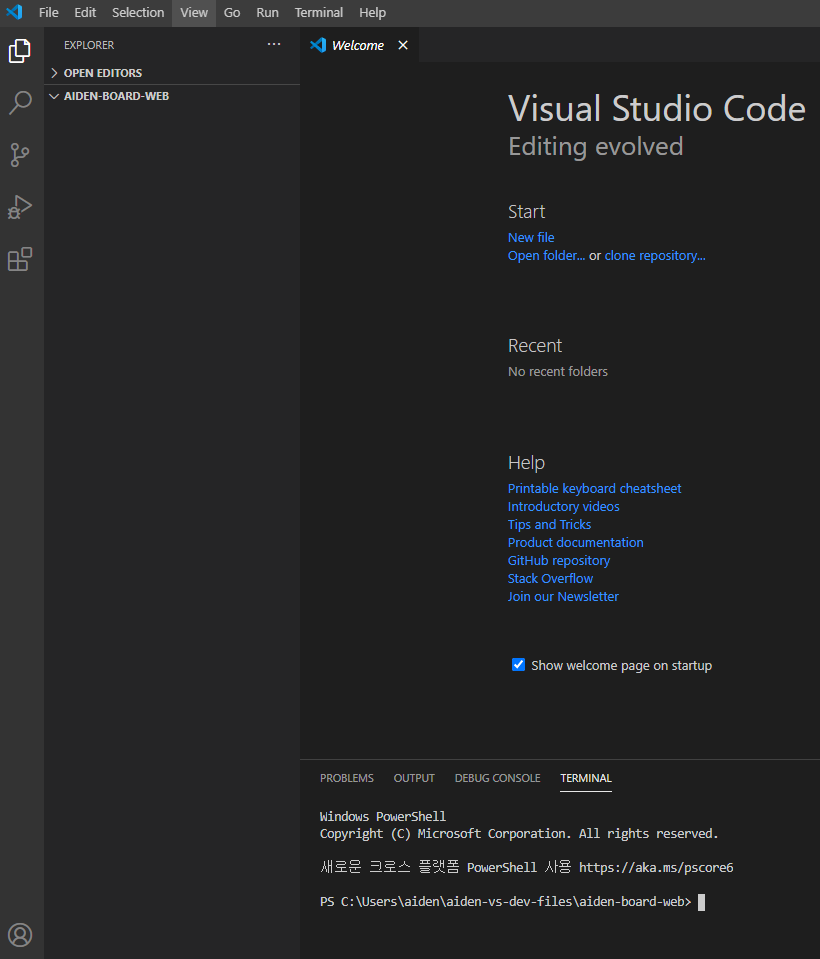The image size is (820, 959).
Task: Open the Edit menu
Action: [85, 13]
